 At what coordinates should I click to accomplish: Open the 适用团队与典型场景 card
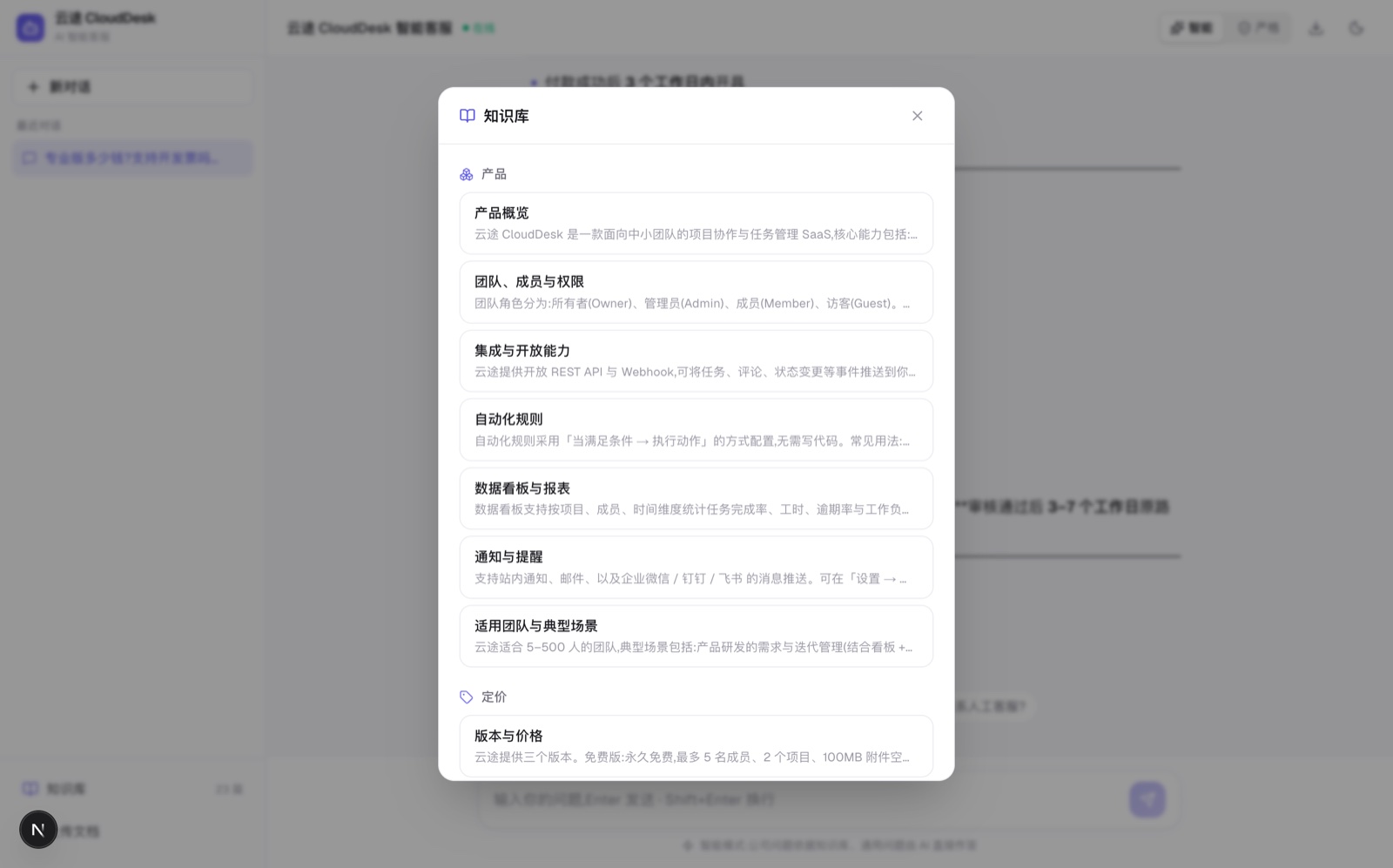point(696,636)
